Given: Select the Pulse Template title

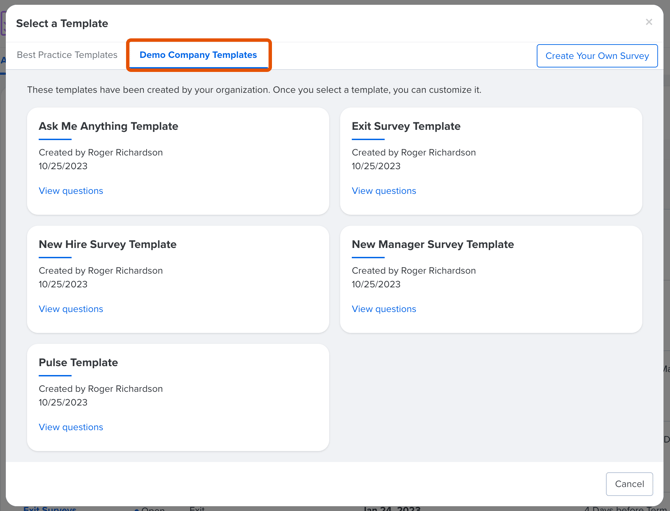Looking at the screenshot, I should (78, 363).
